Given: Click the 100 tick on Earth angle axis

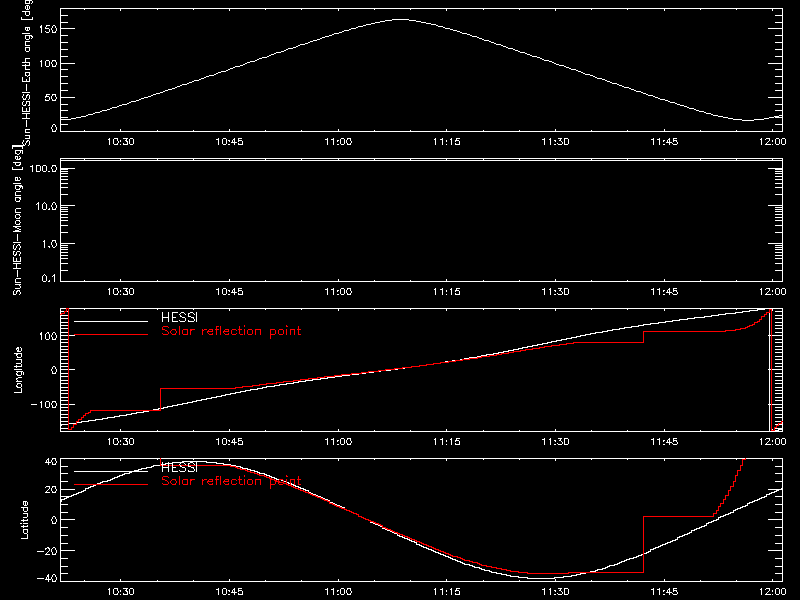Looking at the screenshot, I should [x=48, y=63].
